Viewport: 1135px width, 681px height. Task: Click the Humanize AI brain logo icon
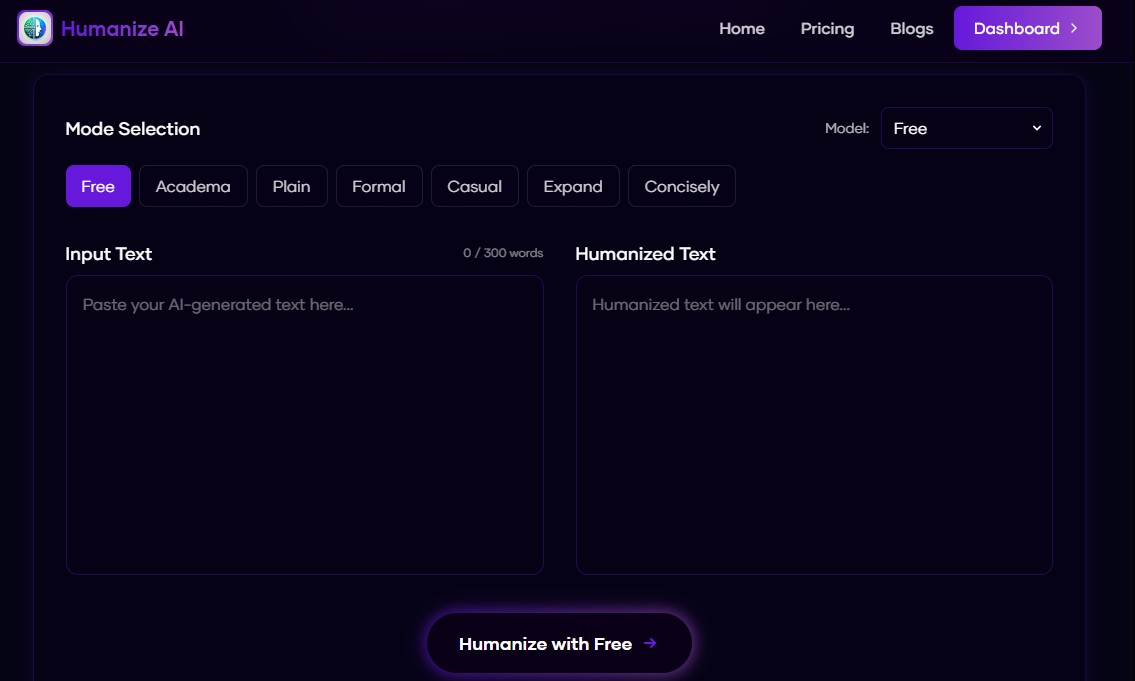[x=35, y=28]
